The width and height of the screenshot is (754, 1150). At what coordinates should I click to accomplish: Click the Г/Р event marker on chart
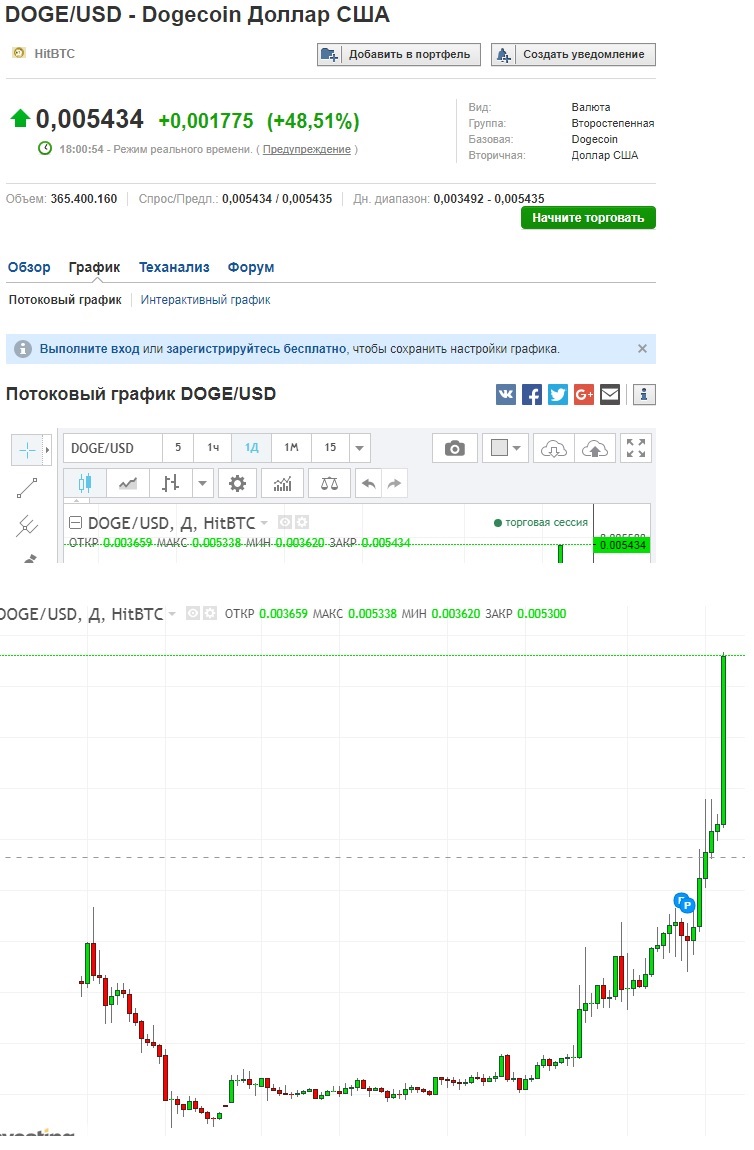coord(684,903)
